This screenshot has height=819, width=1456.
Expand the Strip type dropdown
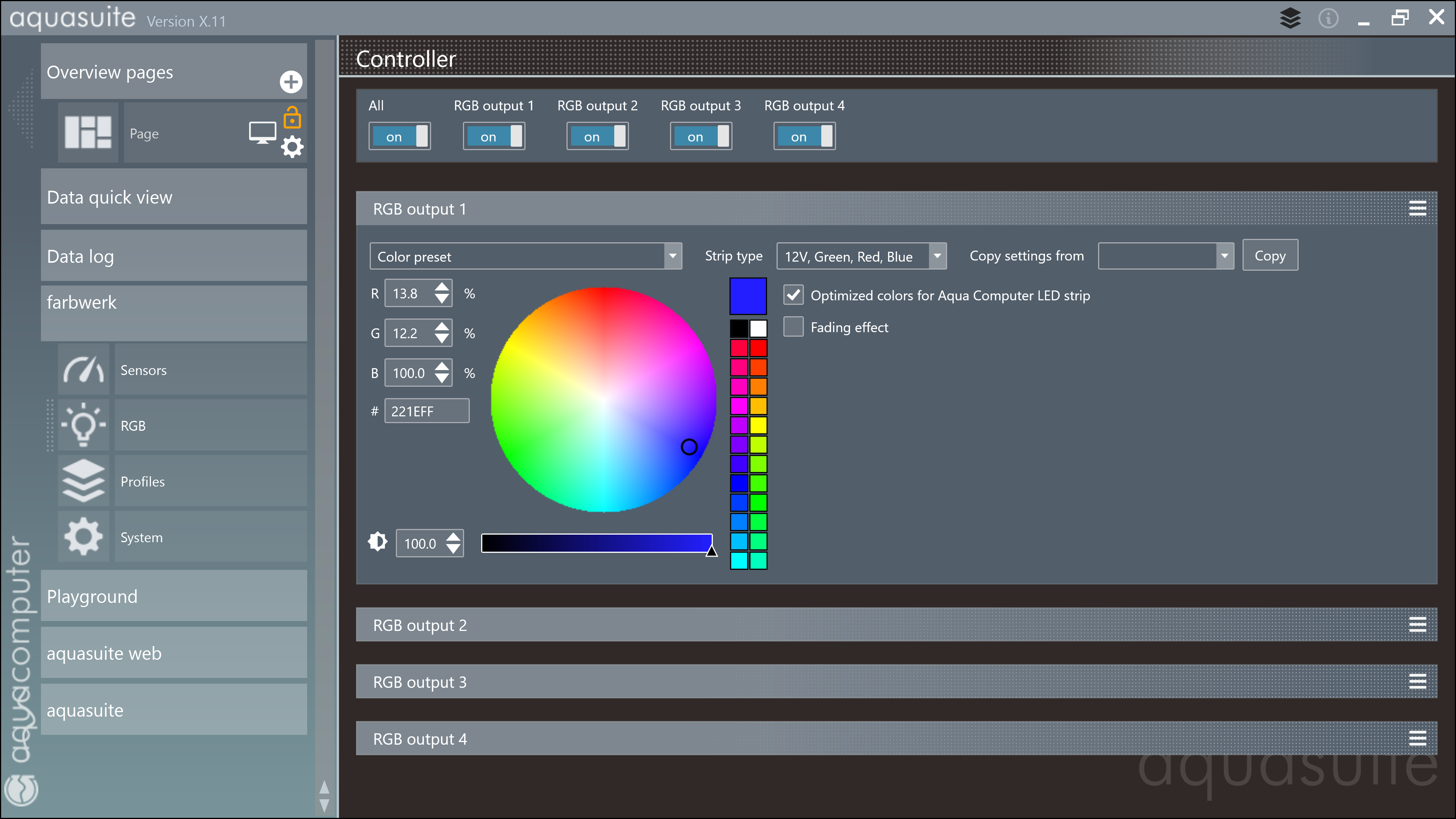pos(861,256)
